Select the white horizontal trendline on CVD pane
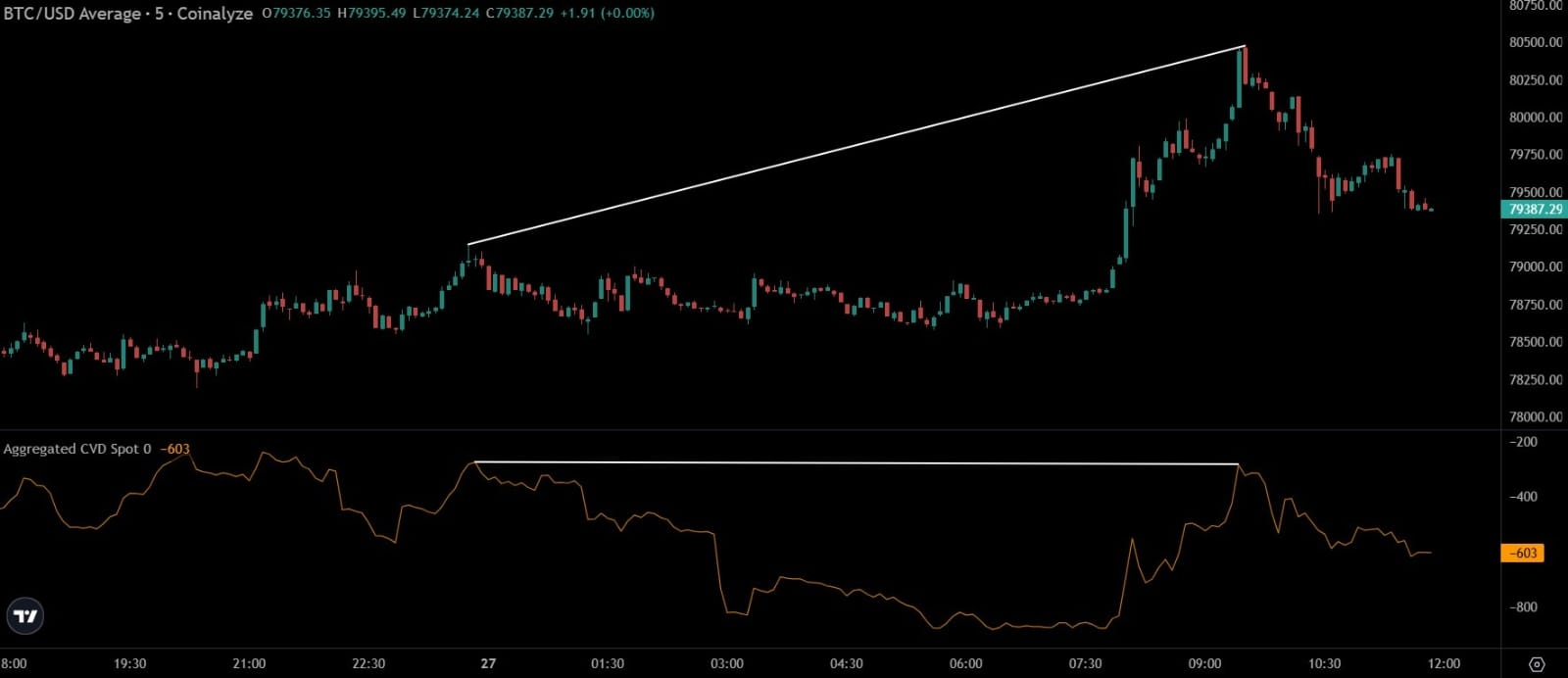Viewport: 1568px width, 678px height. pos(857,462)
